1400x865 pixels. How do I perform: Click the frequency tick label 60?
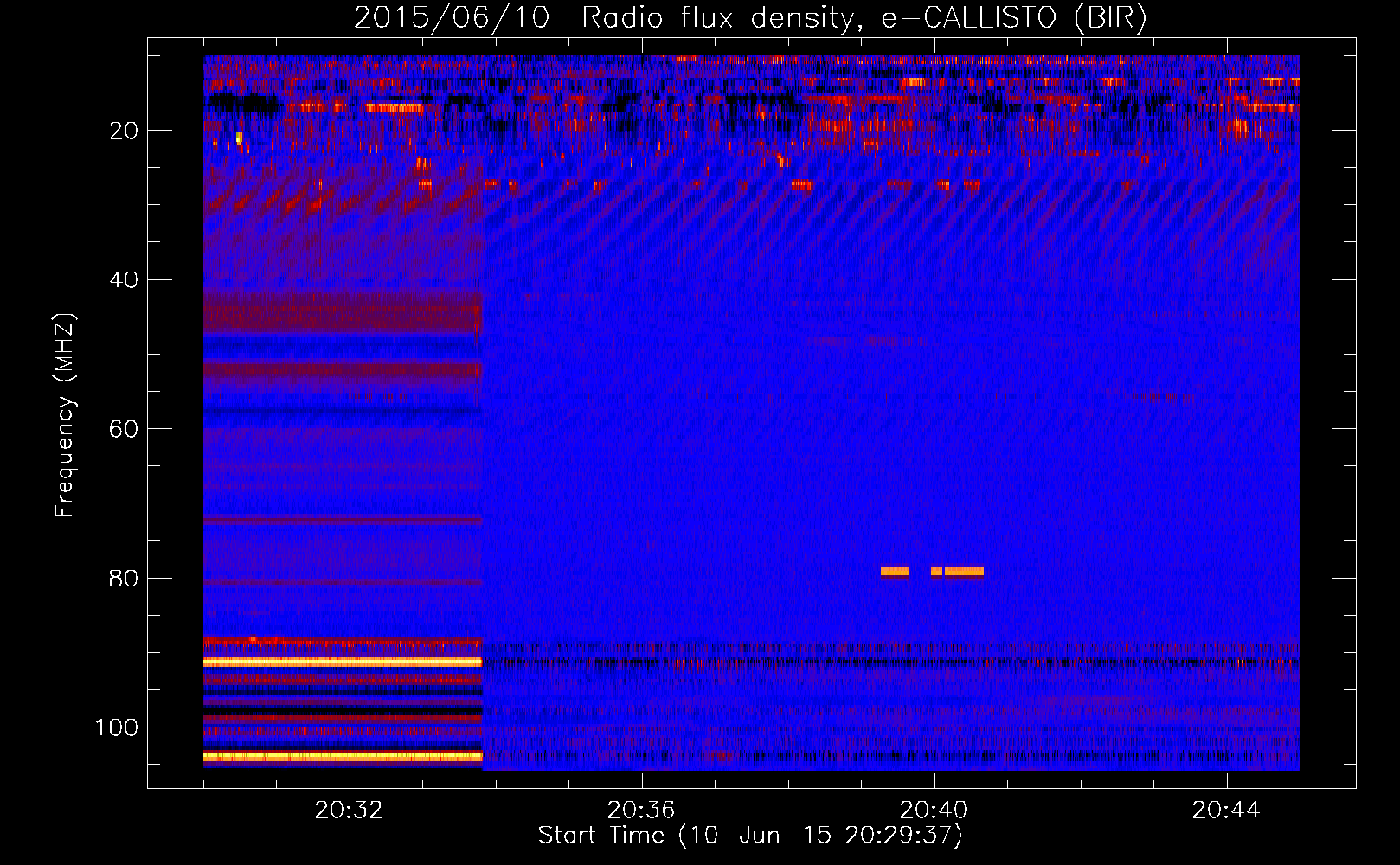(124, 430)
